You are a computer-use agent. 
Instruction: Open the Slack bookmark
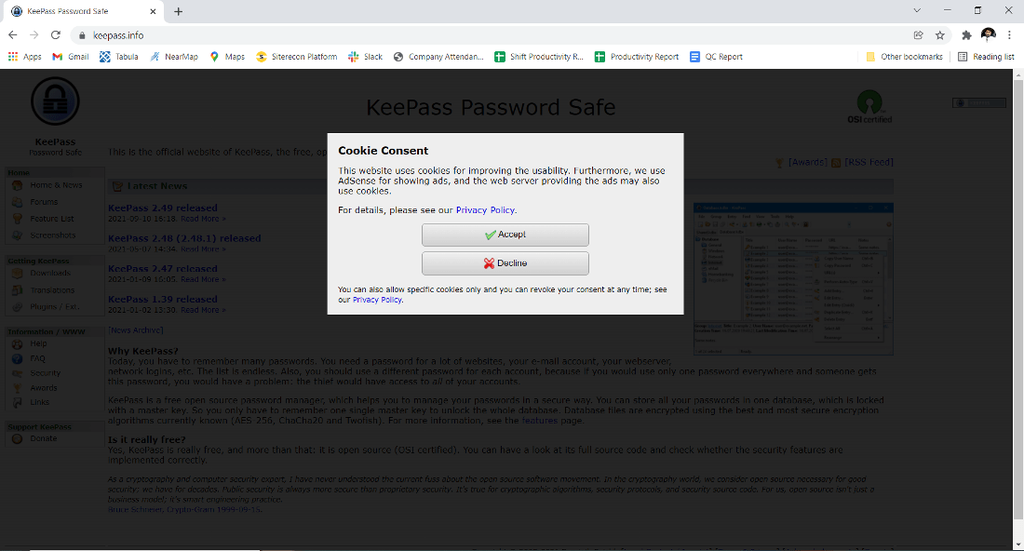[x=366, y=57]
